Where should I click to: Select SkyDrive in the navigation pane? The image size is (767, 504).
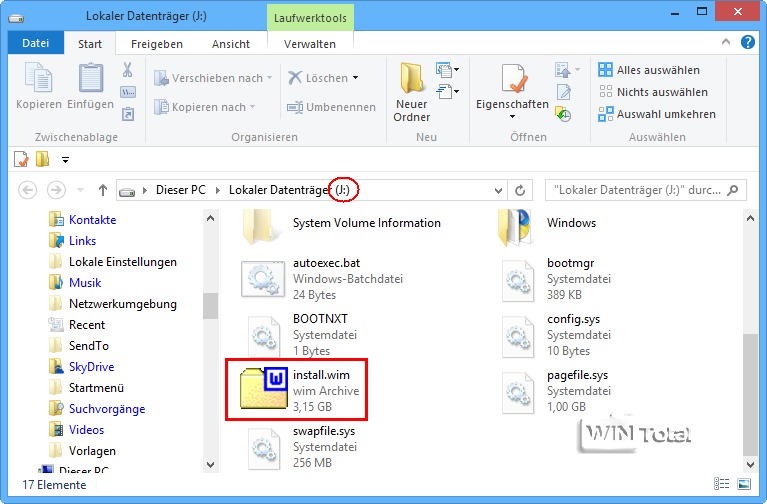coord(82,367)
